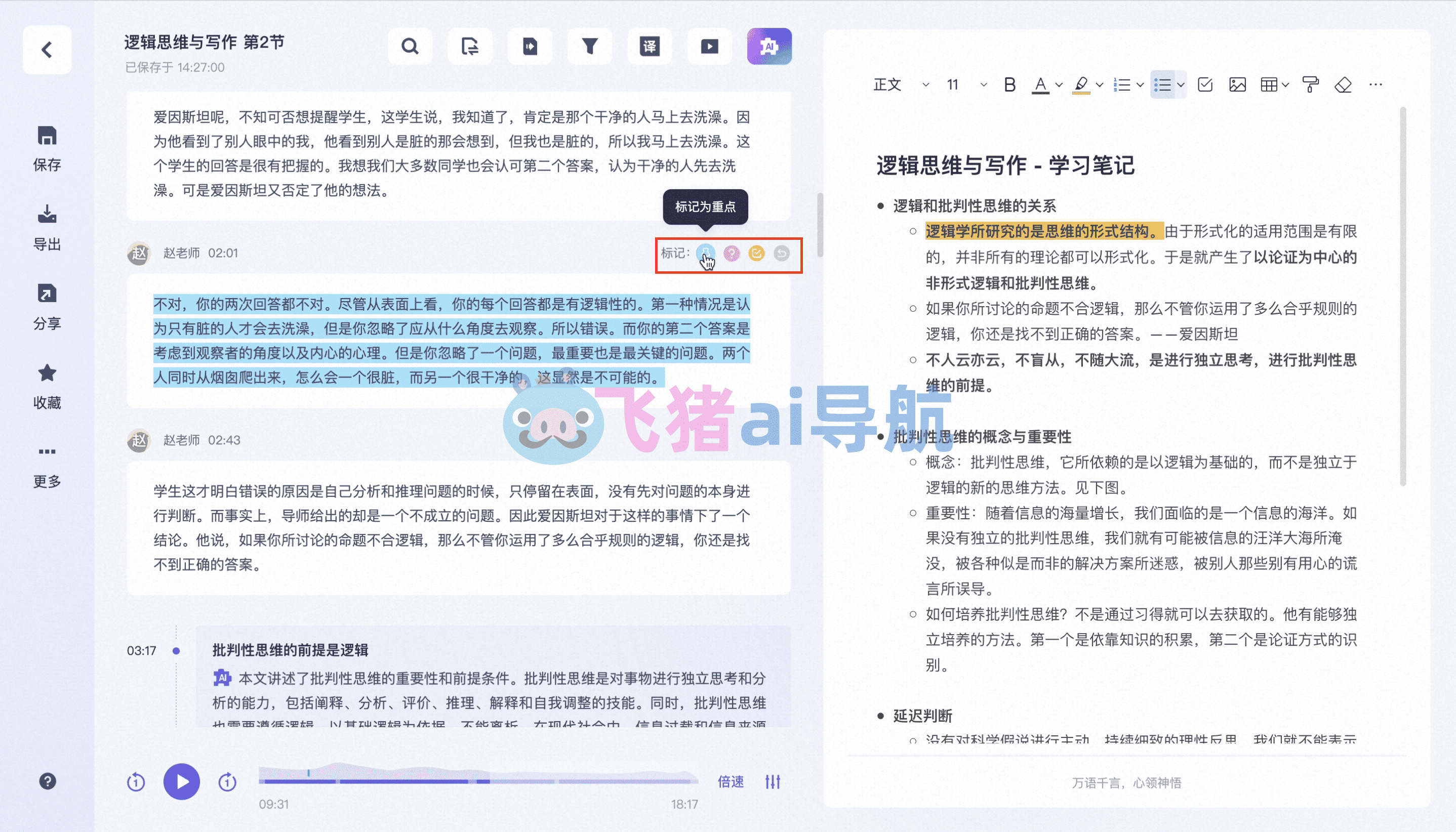Click the 保存 save icon in sidebar
1456x832 pixels.
point(47,136)
